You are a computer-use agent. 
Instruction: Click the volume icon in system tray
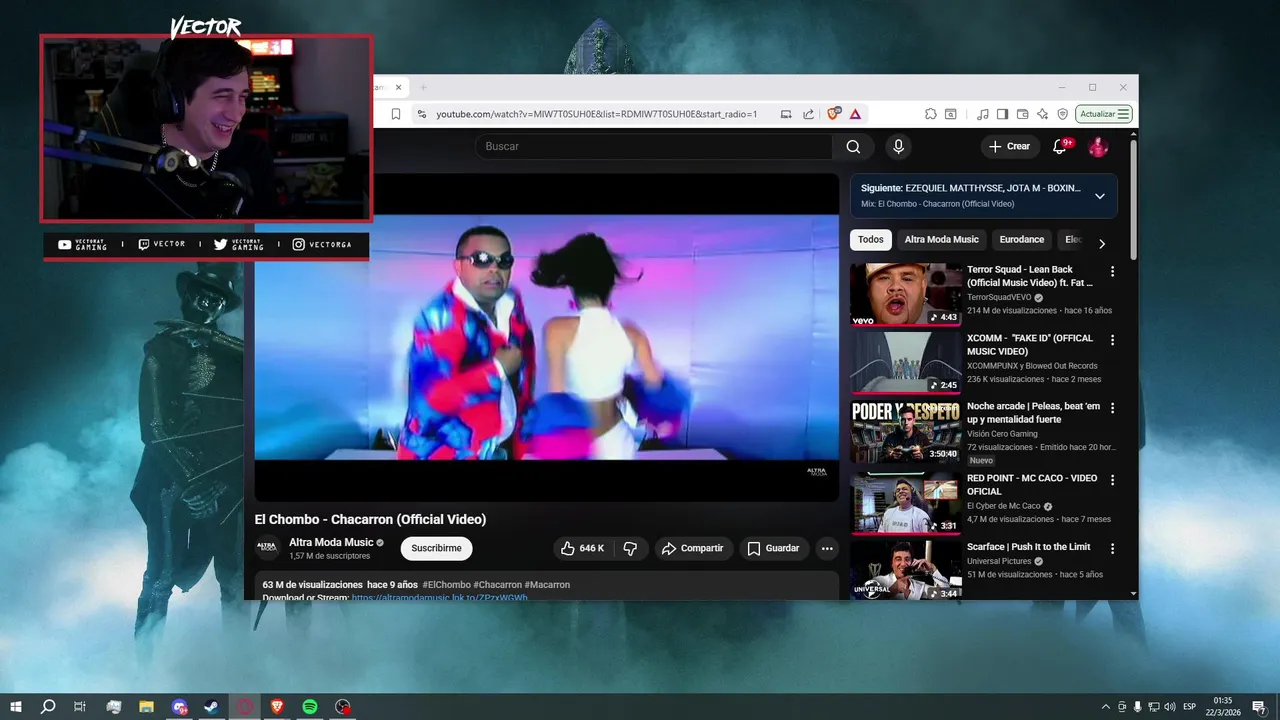(1170, 707)
